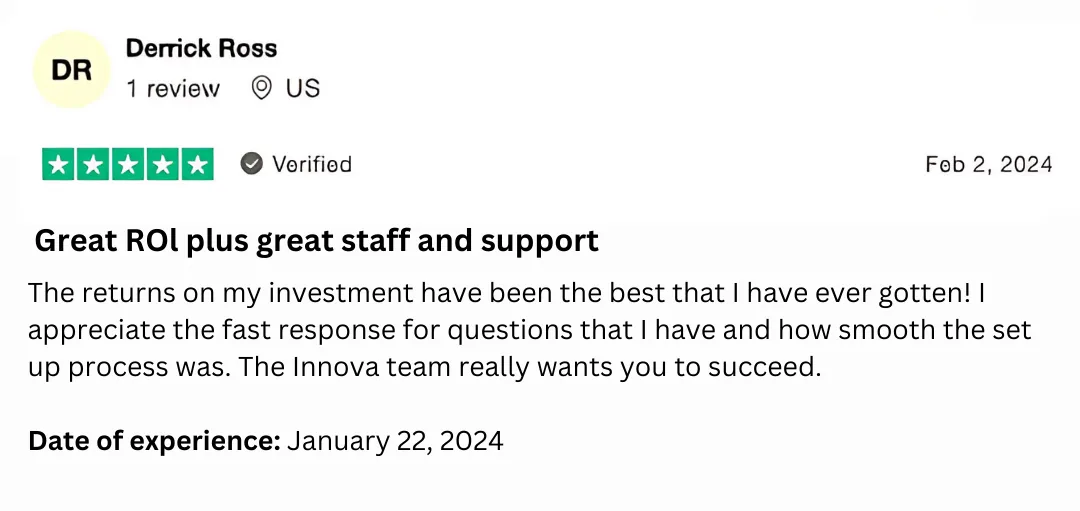1080x511 pixels.
Task: Click the review body first line
Action: pos(506,293)
